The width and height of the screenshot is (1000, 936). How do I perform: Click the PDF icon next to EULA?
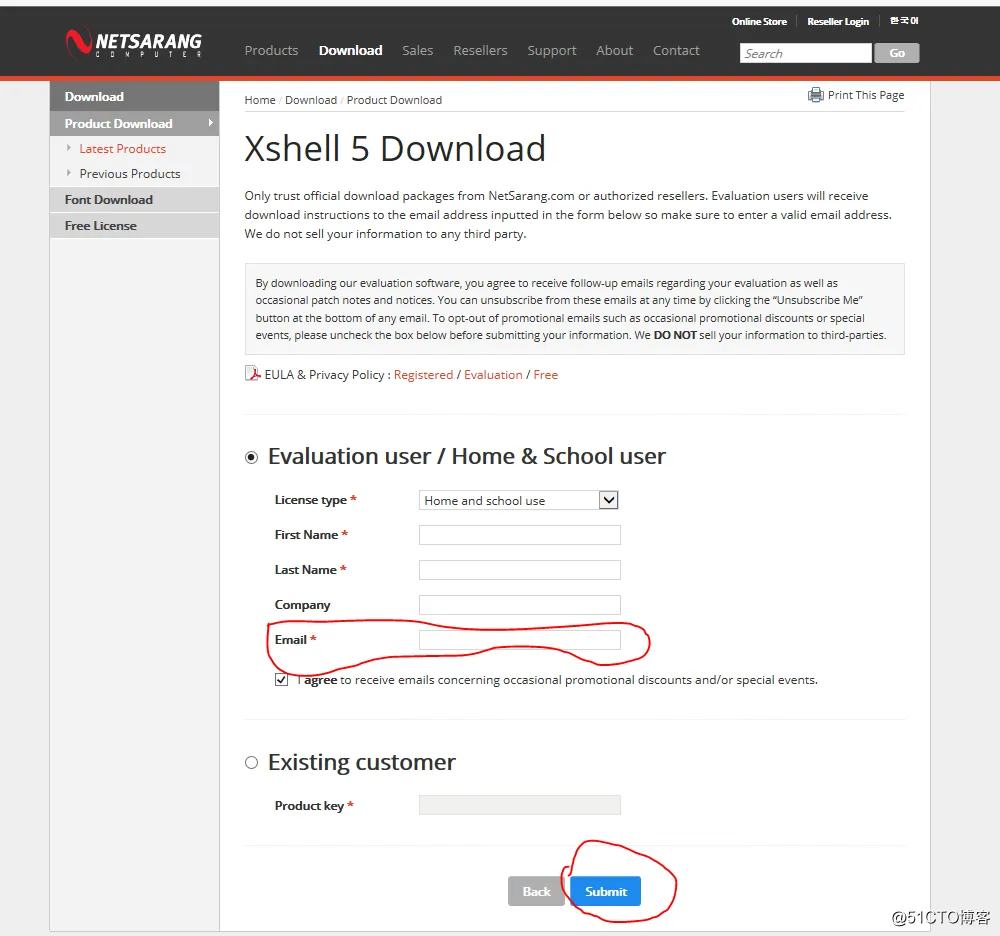(x=253, y=374)
